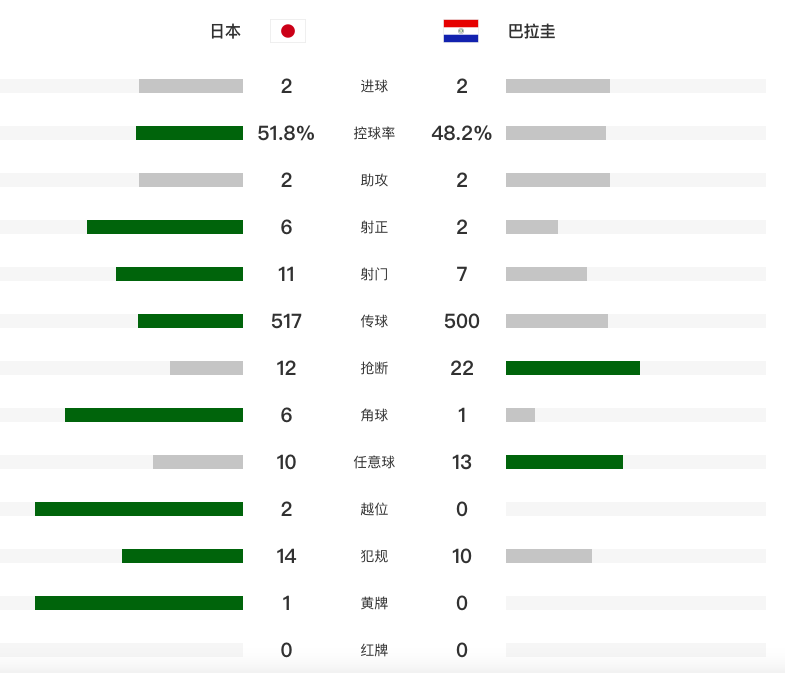Click Paraguay's green 任意球 bar

click(x=564, y=462)
